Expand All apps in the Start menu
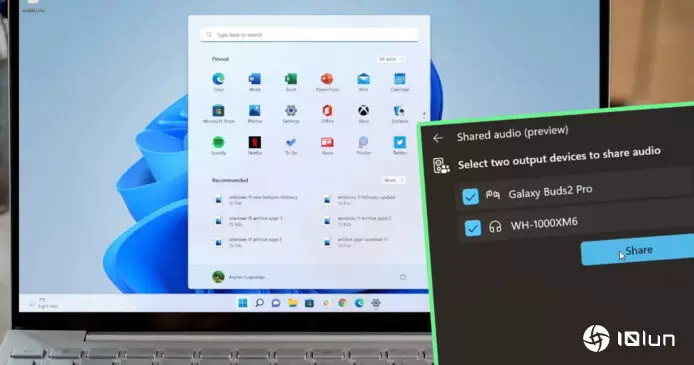 point(391,59)
